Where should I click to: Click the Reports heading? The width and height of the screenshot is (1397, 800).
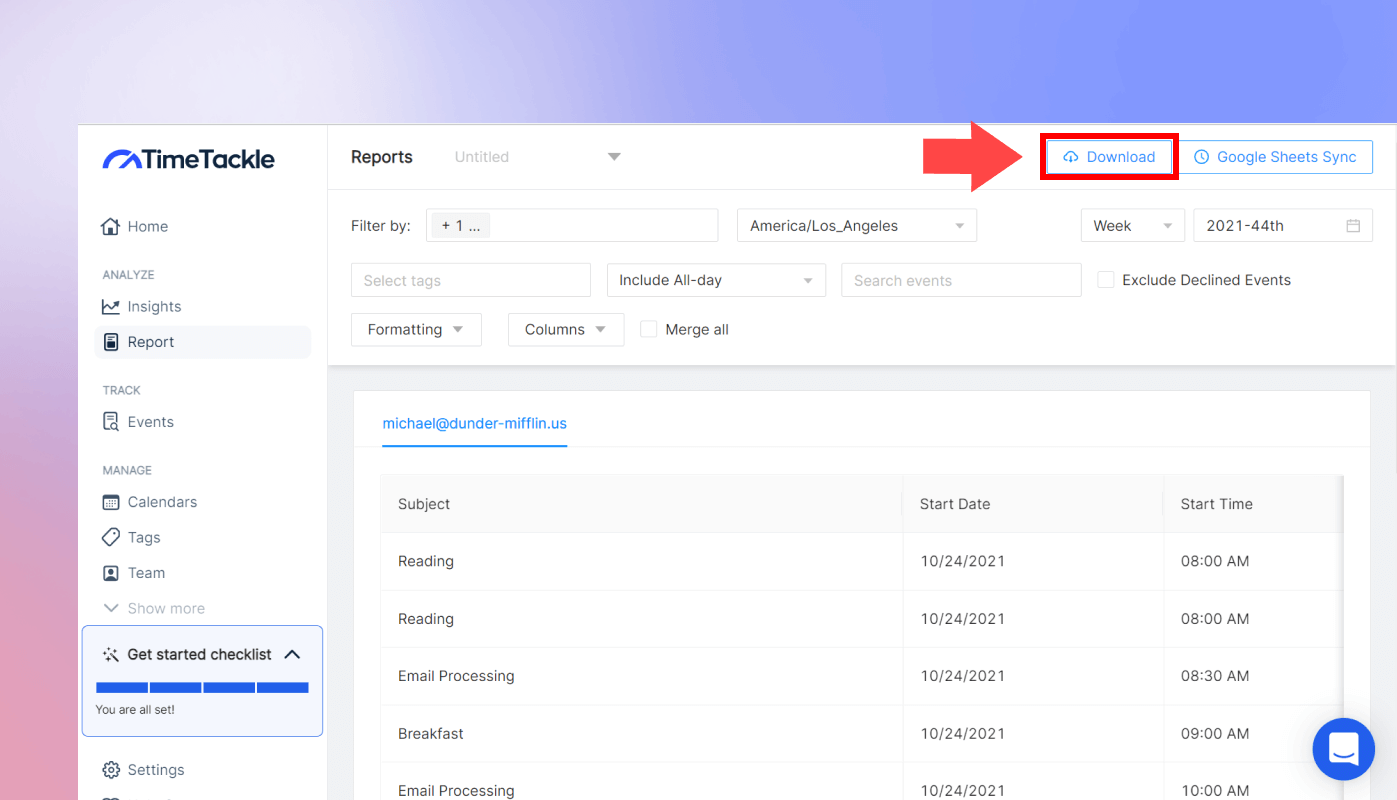click(382, 157)
